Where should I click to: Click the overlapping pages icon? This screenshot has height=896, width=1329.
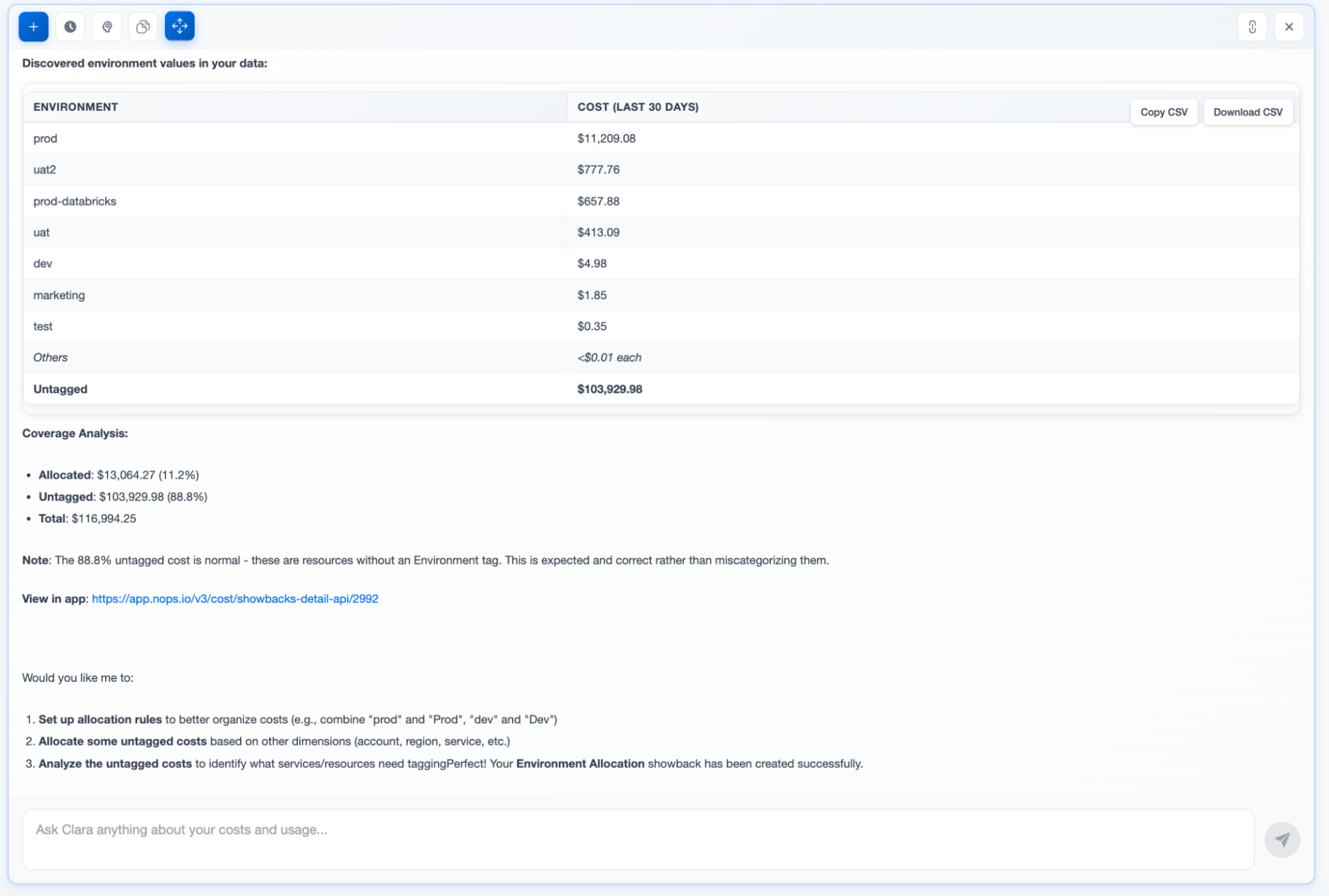click(143, 27)
